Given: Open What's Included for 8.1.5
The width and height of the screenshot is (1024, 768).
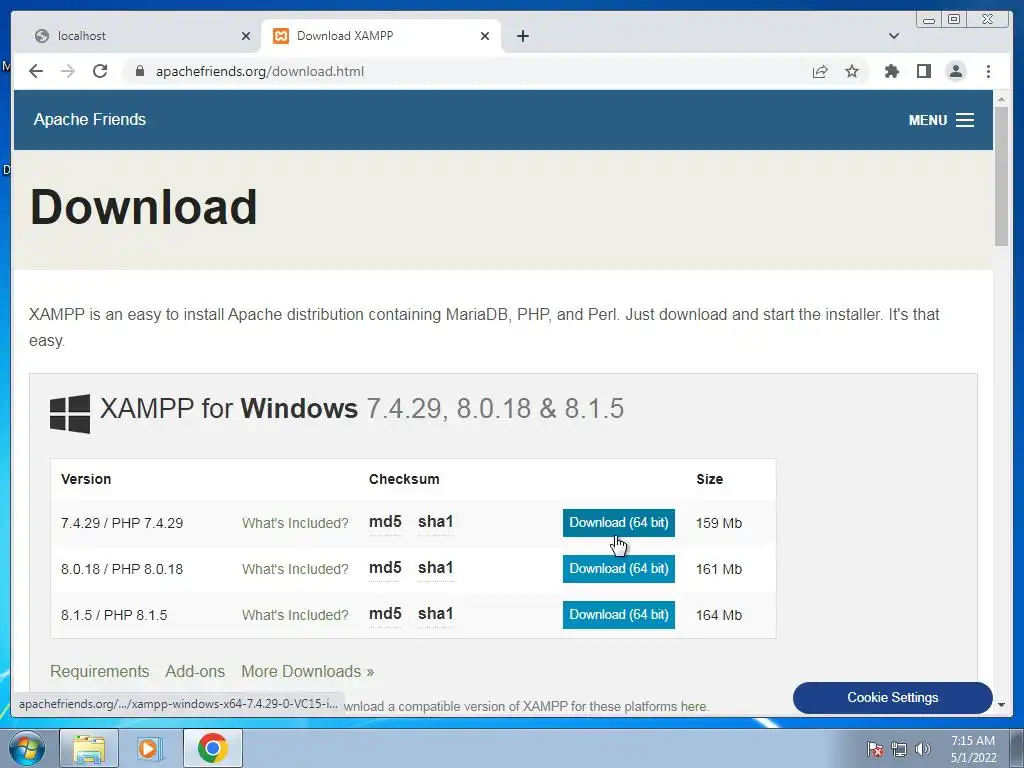Looking at the screenshot, I should pos(295,615).
